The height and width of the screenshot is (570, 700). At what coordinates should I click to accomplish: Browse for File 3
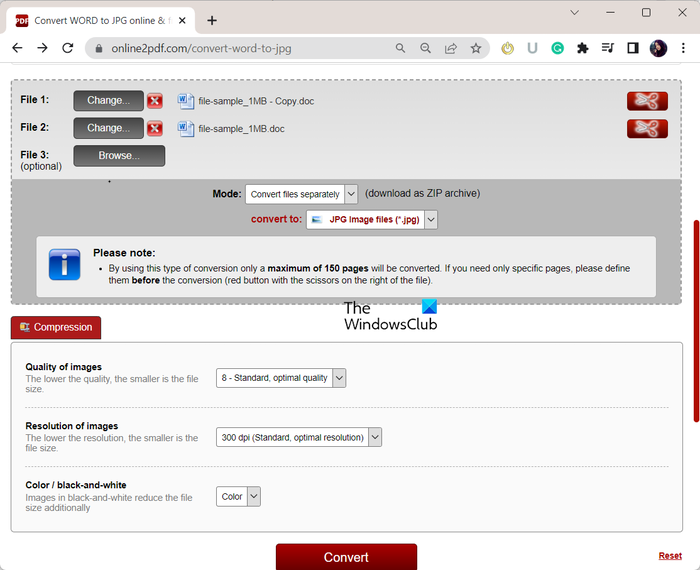point(119,156)
